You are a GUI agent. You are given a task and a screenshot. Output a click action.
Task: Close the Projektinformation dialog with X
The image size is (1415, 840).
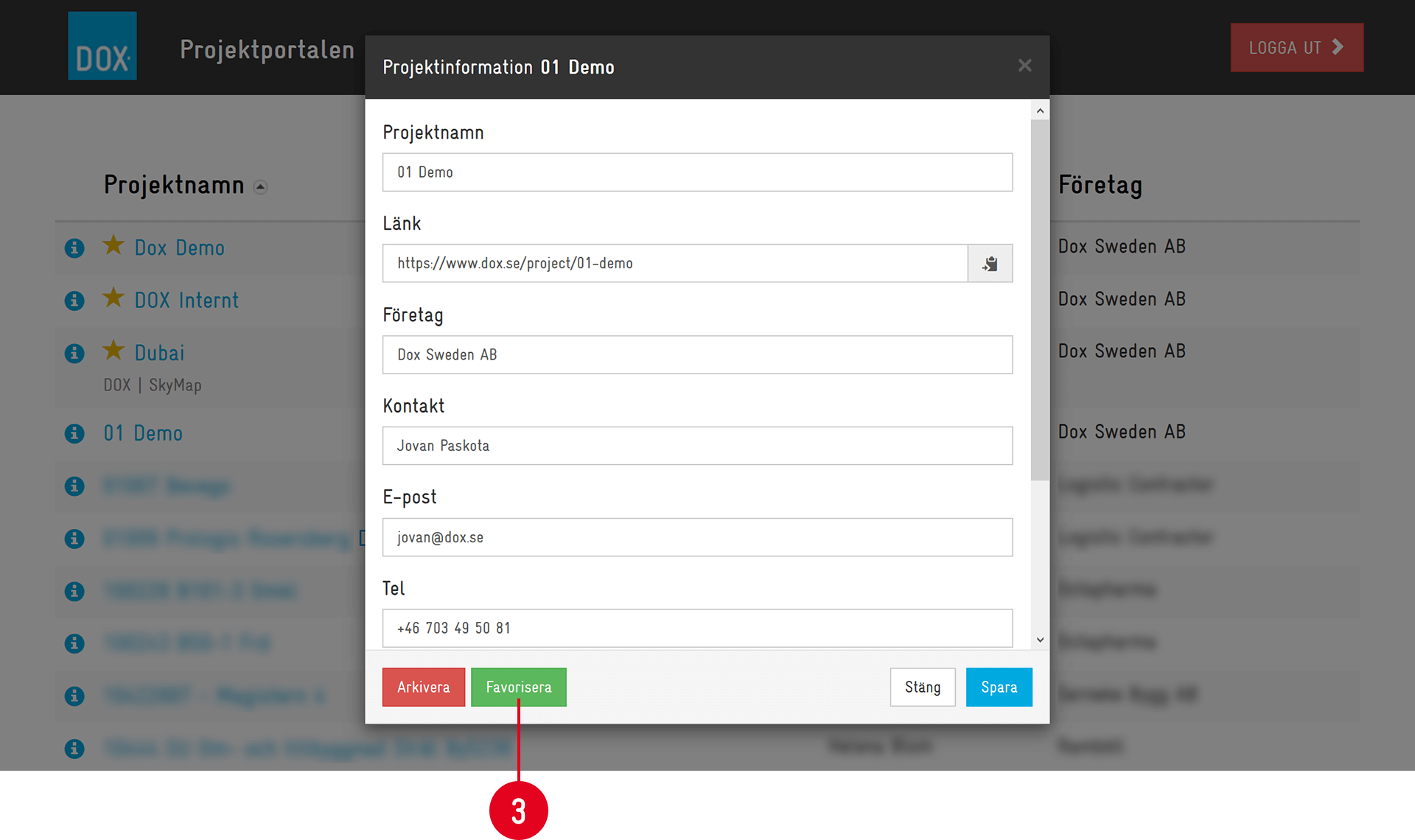click(1024, 66)
